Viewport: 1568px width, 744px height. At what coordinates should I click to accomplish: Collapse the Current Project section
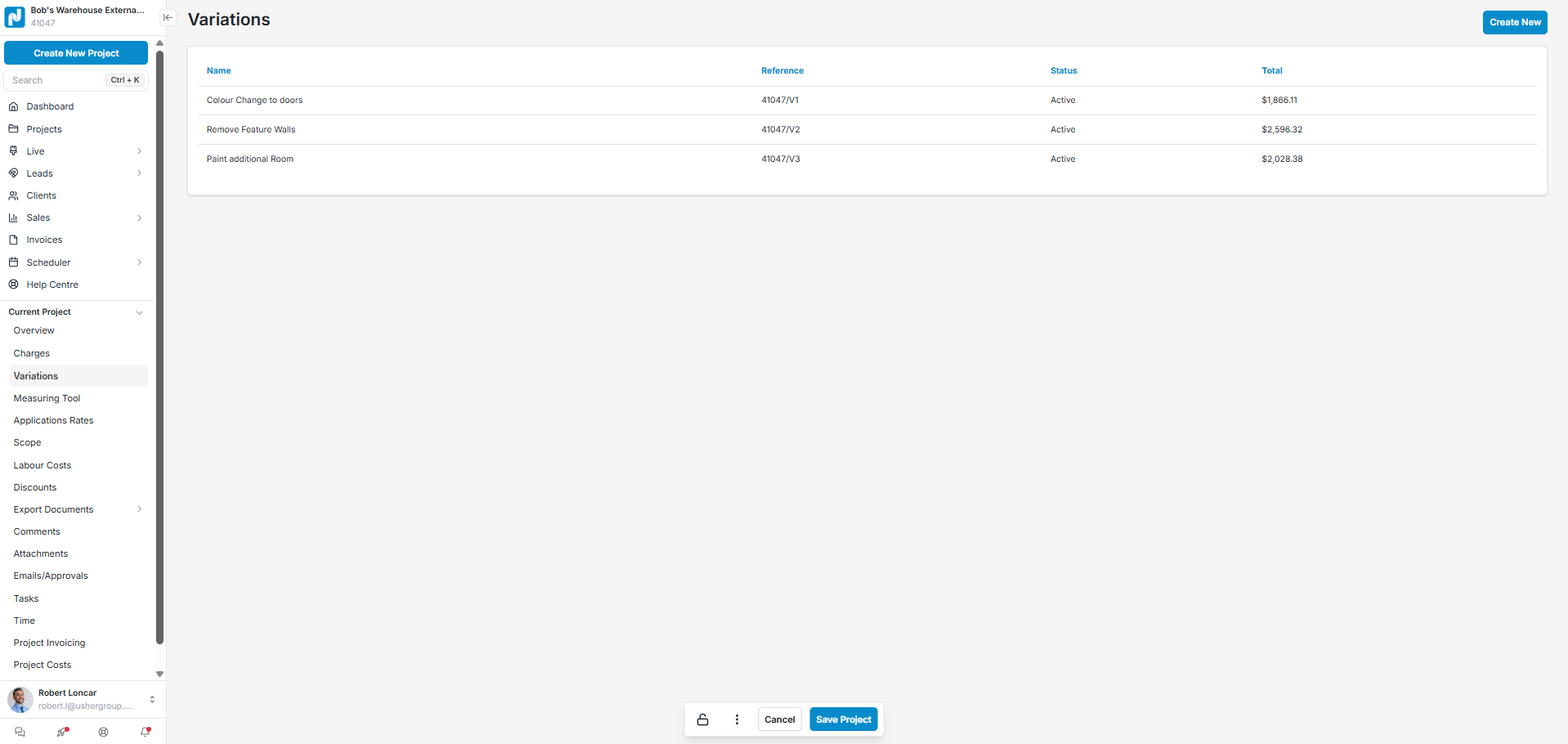139,312
